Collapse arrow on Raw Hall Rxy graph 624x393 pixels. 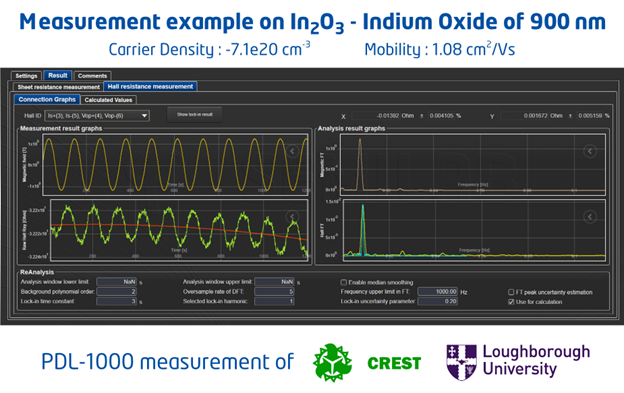(292, 217)
